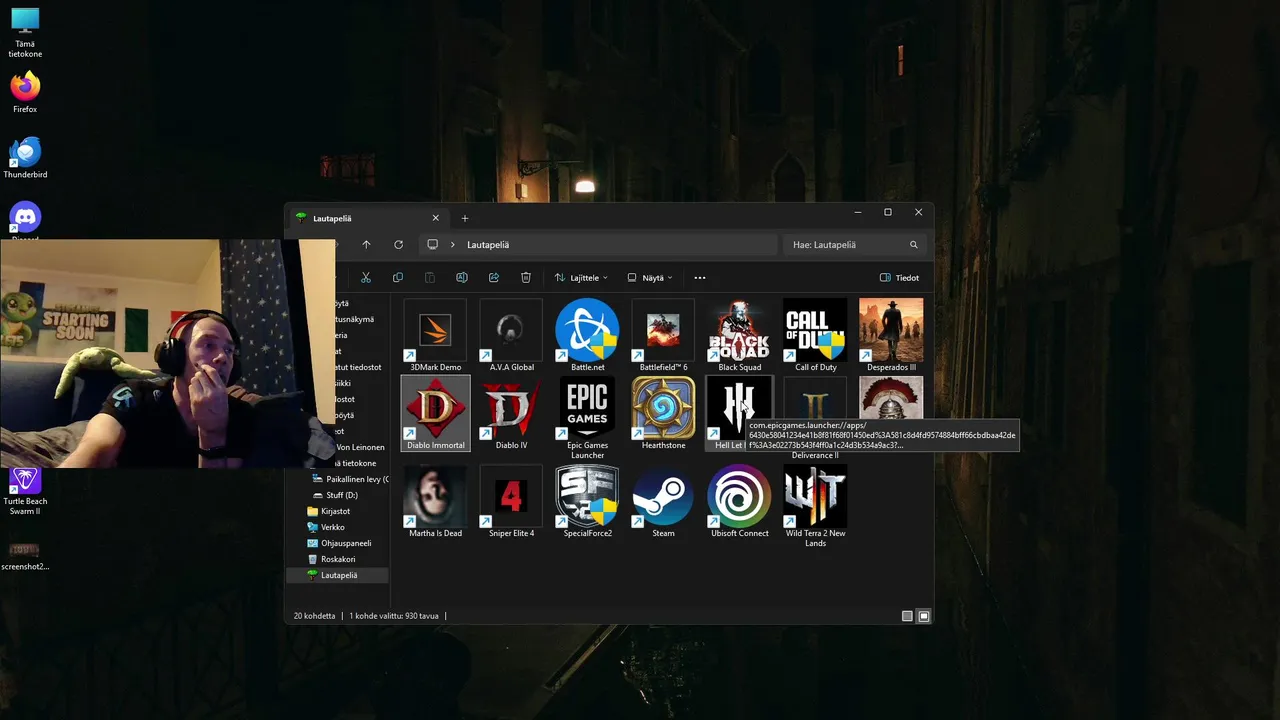Close the Lautapeliä tab

point(435,218)
